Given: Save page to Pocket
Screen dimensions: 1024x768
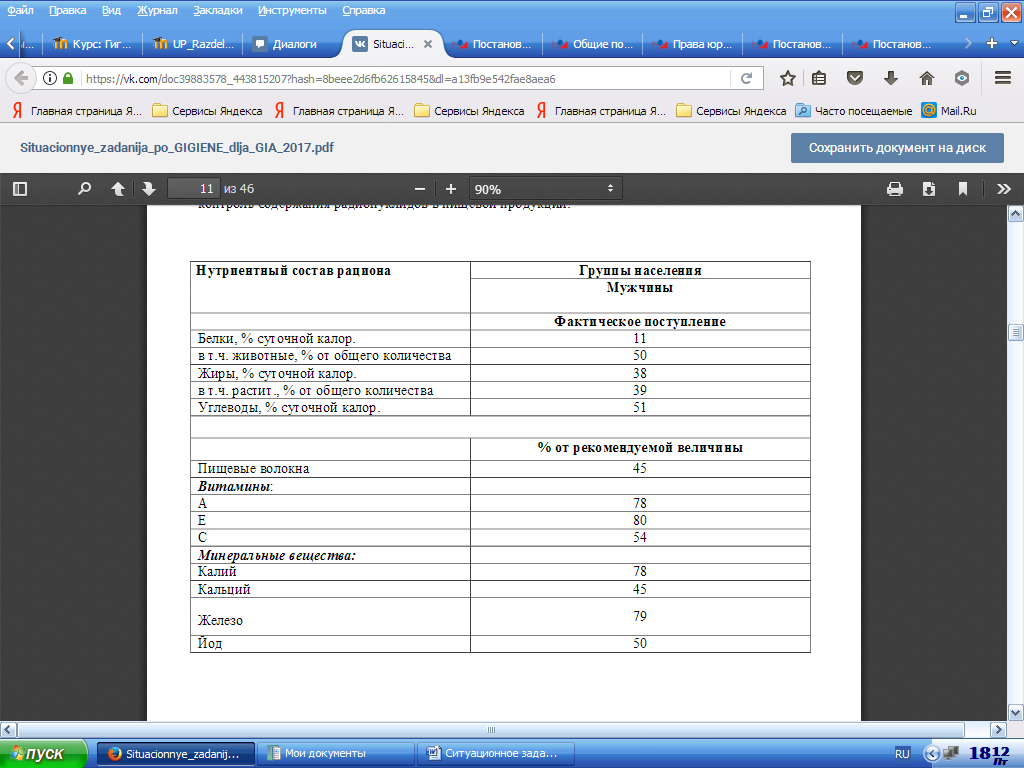Looking at the screenshot, I should coord(855,78).
